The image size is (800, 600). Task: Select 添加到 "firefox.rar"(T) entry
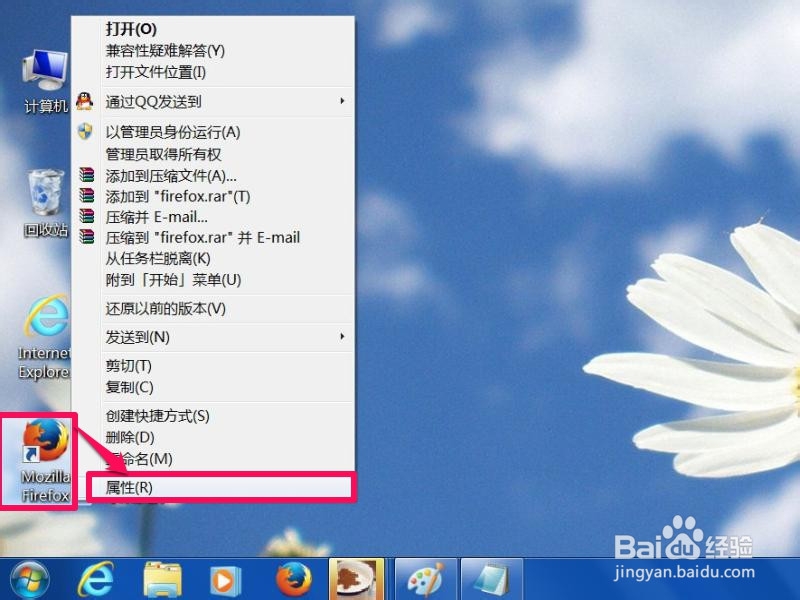(178, 196)
